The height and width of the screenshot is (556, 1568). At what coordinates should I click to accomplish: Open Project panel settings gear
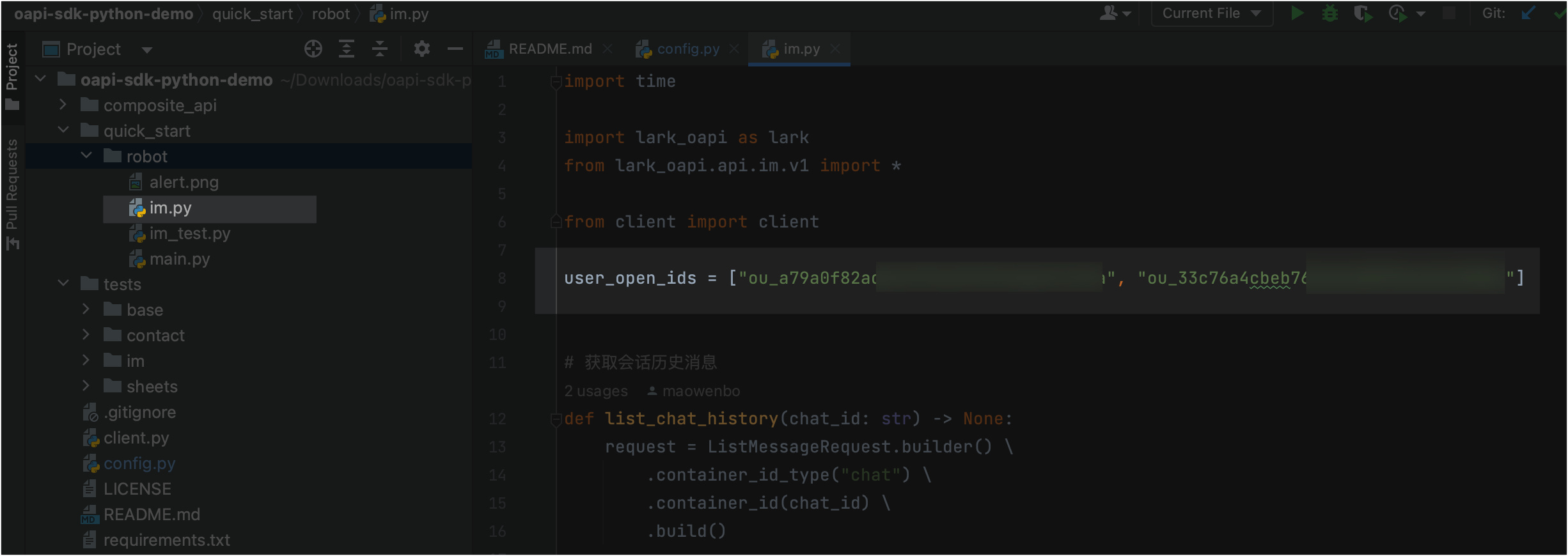(422, 49)
